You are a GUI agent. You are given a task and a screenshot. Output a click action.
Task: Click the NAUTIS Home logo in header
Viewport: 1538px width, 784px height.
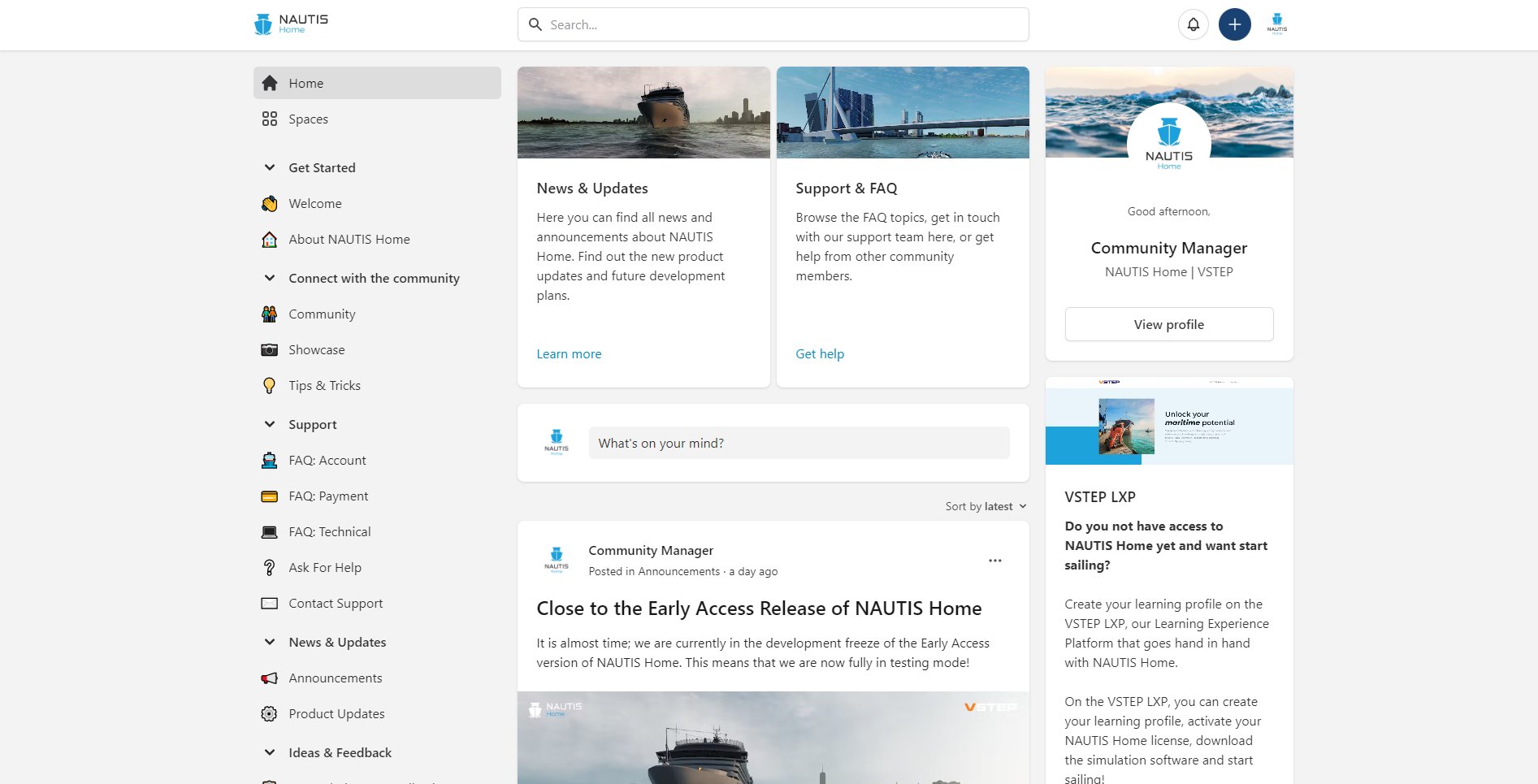coord(291,24)
